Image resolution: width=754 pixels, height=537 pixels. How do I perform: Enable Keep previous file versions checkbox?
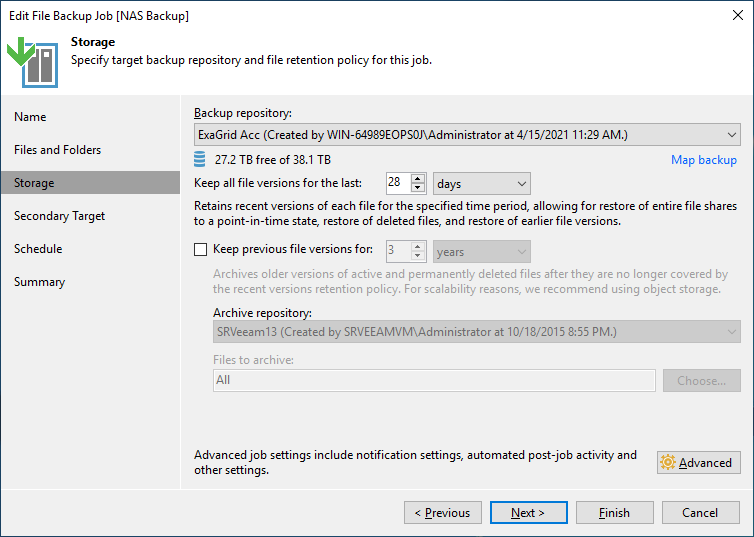201,249
